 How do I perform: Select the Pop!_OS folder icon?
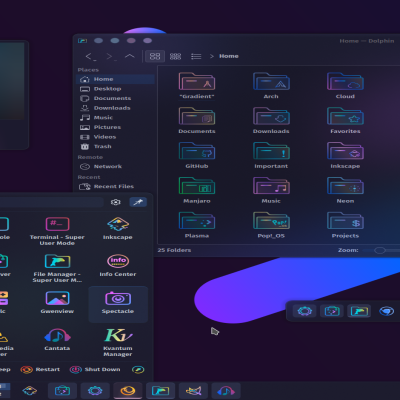(271, 221)
